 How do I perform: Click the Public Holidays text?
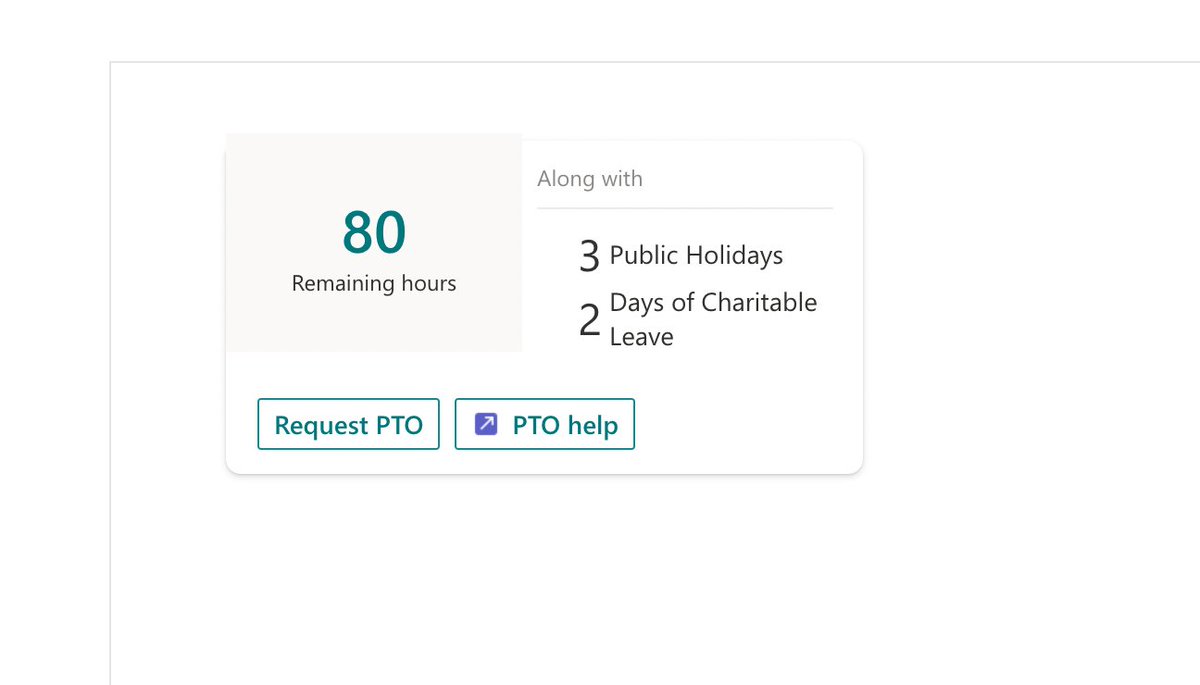coord(696,255)
